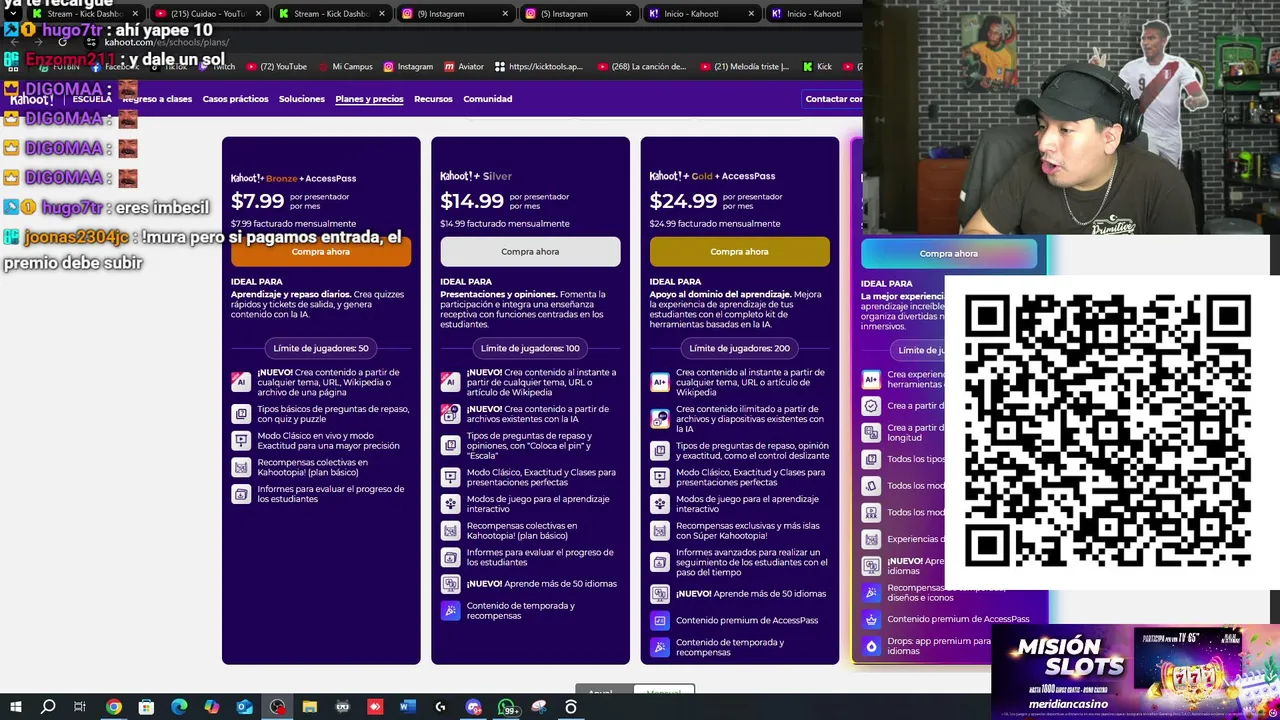Open Microsoft Store from the taskbar
This screenshot has height=720, width=1280.
pyautogui.click(x=146, y=707)
